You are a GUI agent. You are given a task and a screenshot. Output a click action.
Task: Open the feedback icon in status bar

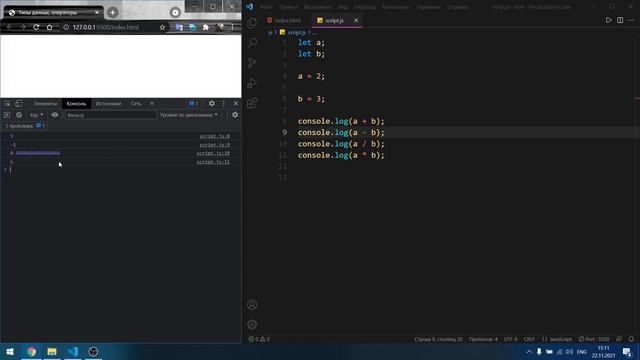coord(619,339)
